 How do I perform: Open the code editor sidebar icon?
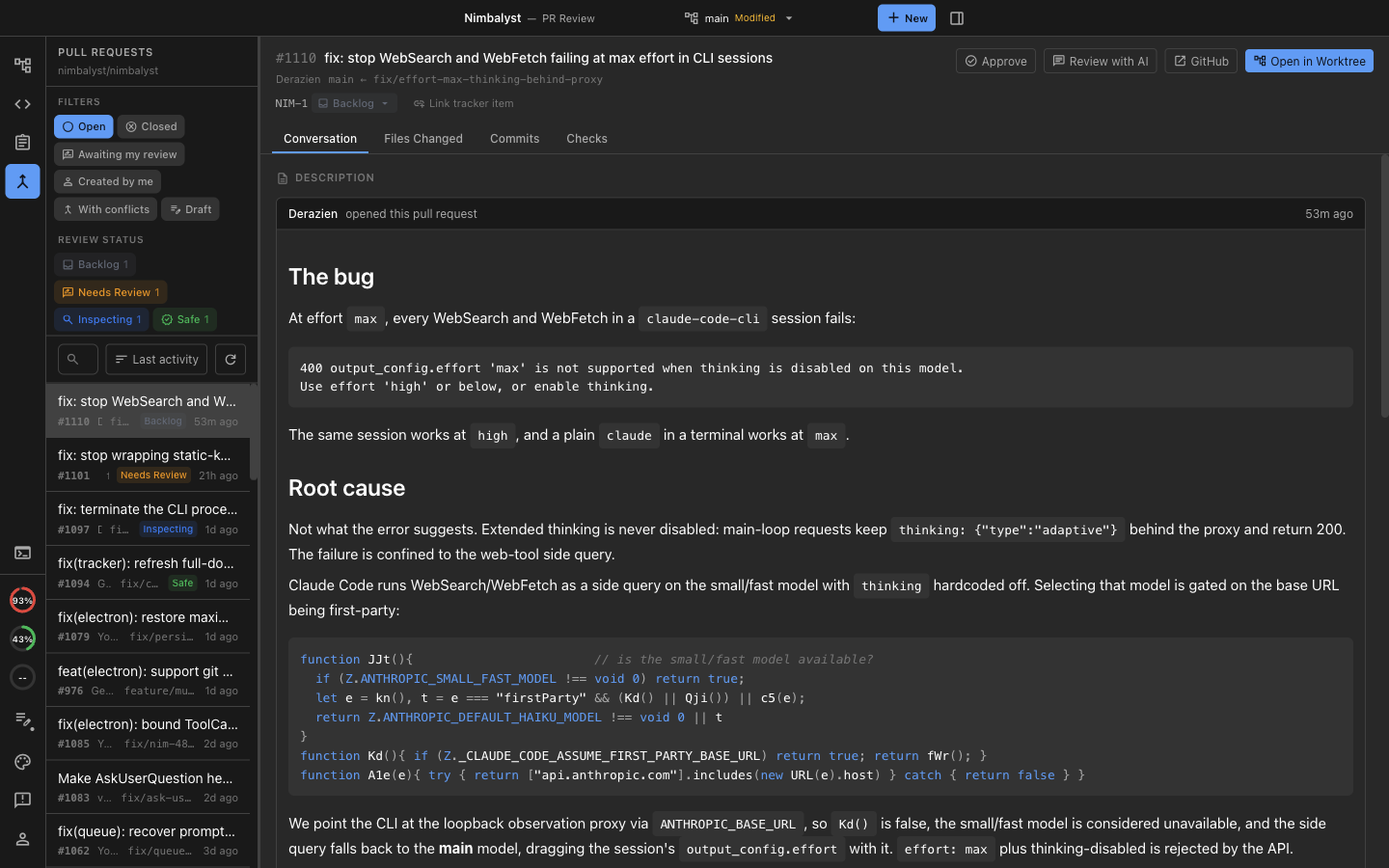click(22, 104)
